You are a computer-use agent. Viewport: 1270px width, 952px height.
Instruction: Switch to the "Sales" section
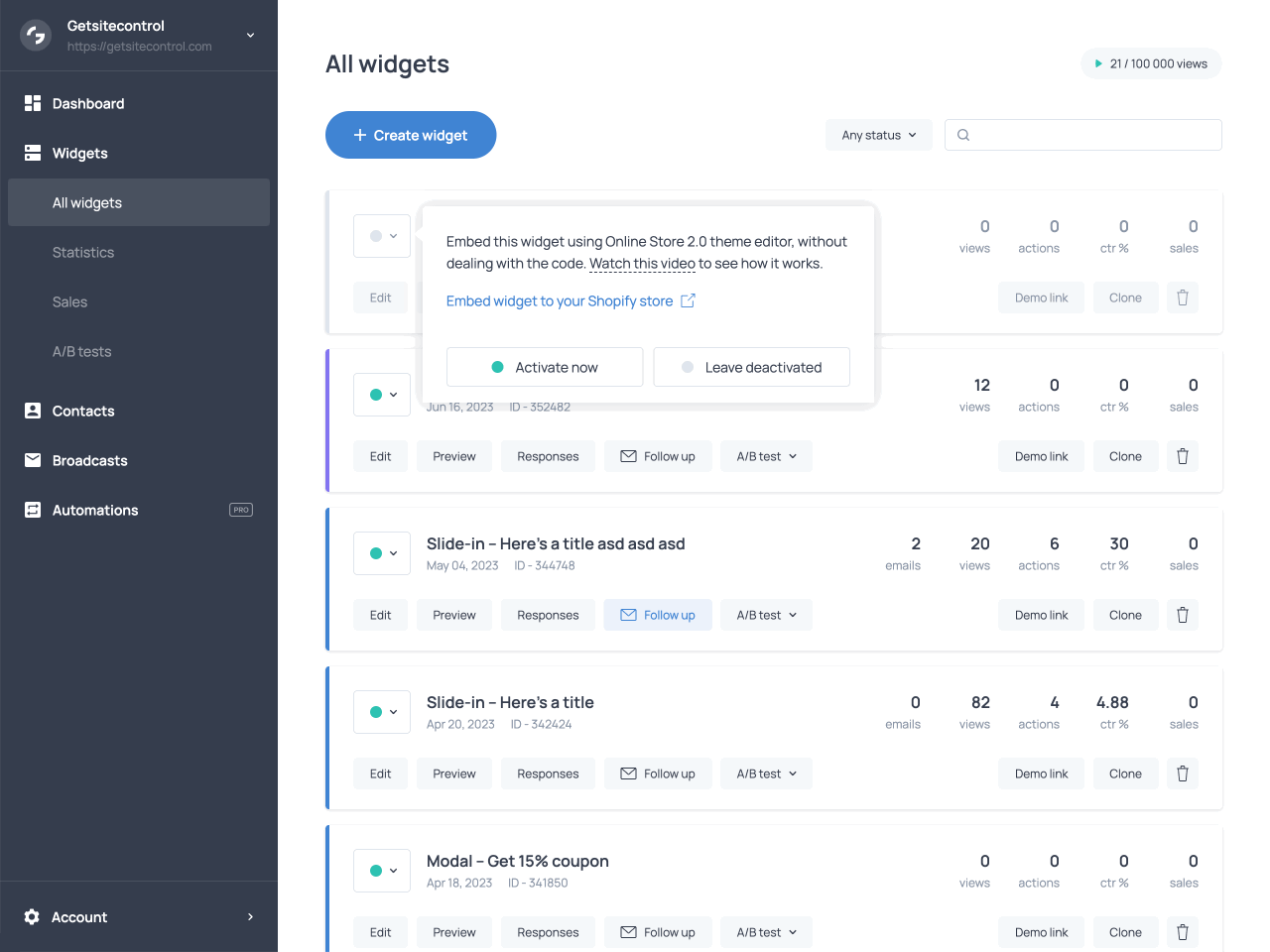69,301
